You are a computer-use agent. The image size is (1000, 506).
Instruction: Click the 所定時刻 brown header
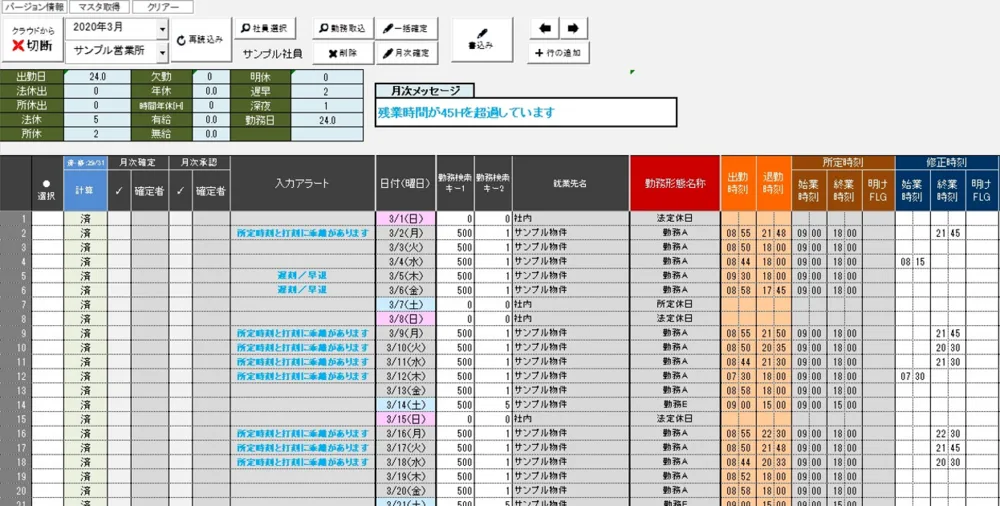point(844,163)
